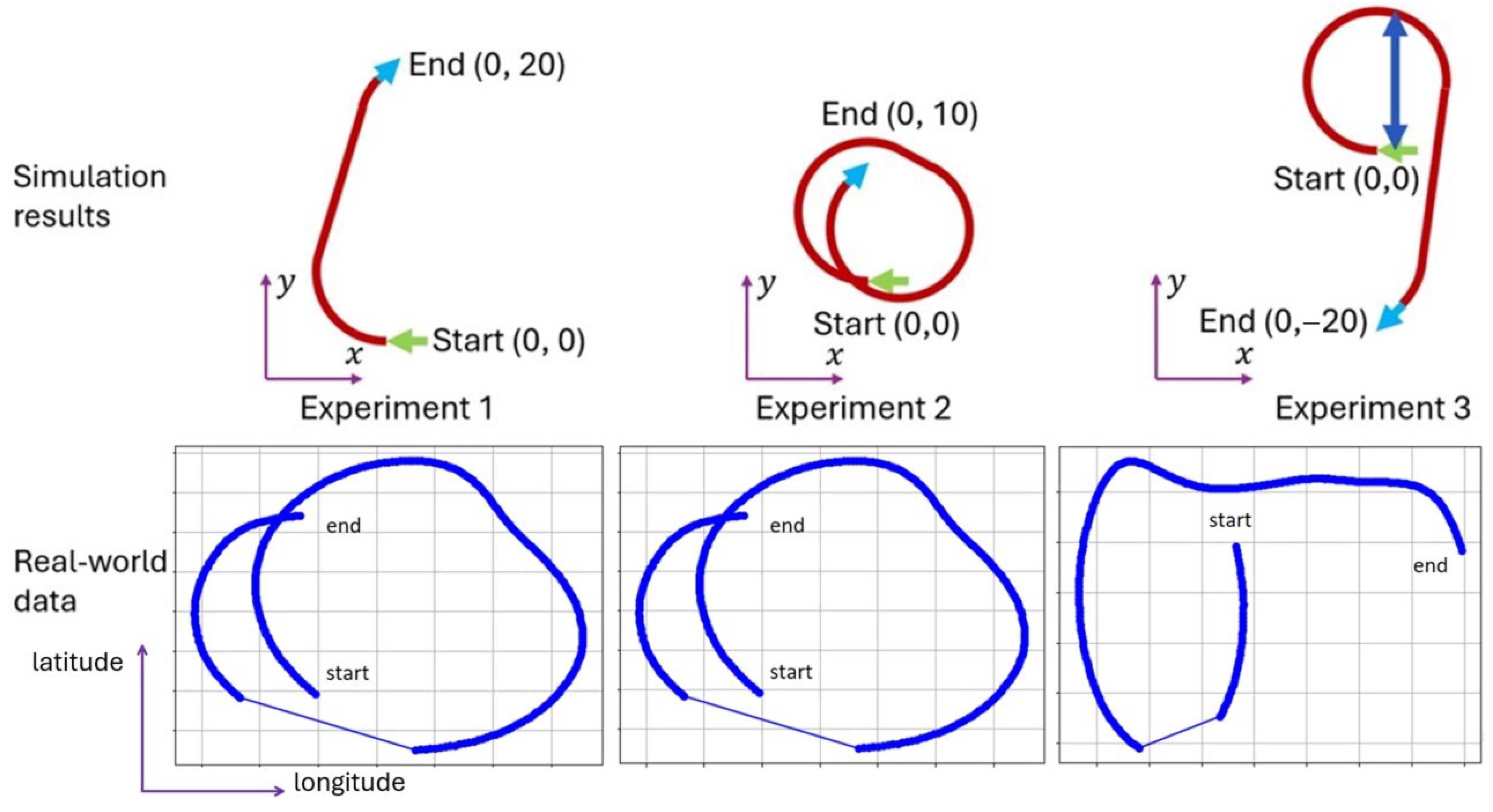Click the 'start' label in second real-world plot
The height and width of the screenshot is (812, 1493).
pyautogui.click(x=791, y=672)
